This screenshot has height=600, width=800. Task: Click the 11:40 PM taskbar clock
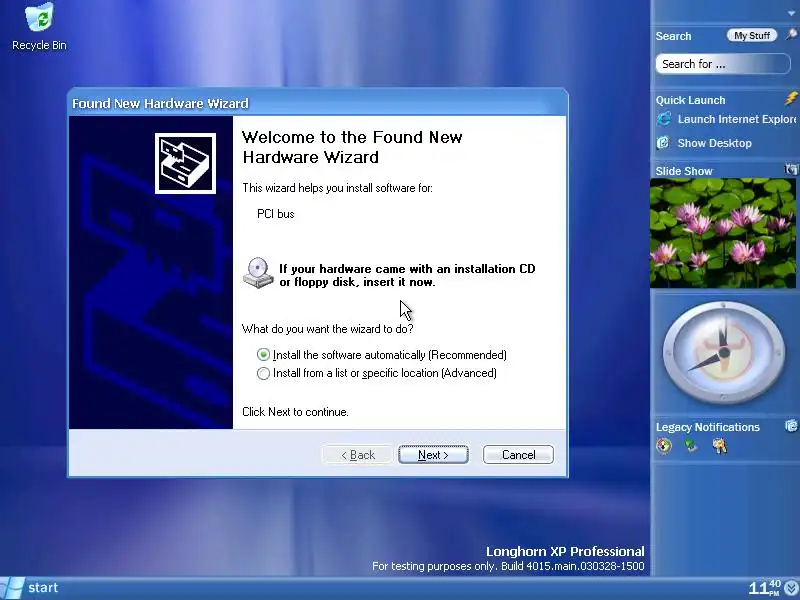point(765,588)
